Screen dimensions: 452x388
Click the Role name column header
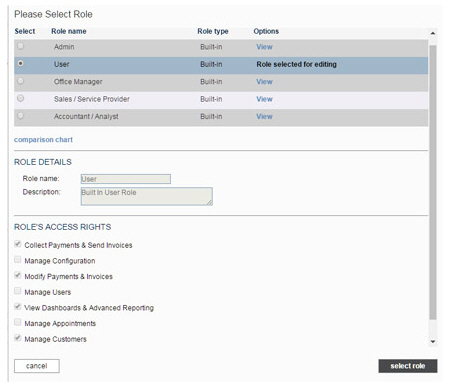click(x=69, y=31)
